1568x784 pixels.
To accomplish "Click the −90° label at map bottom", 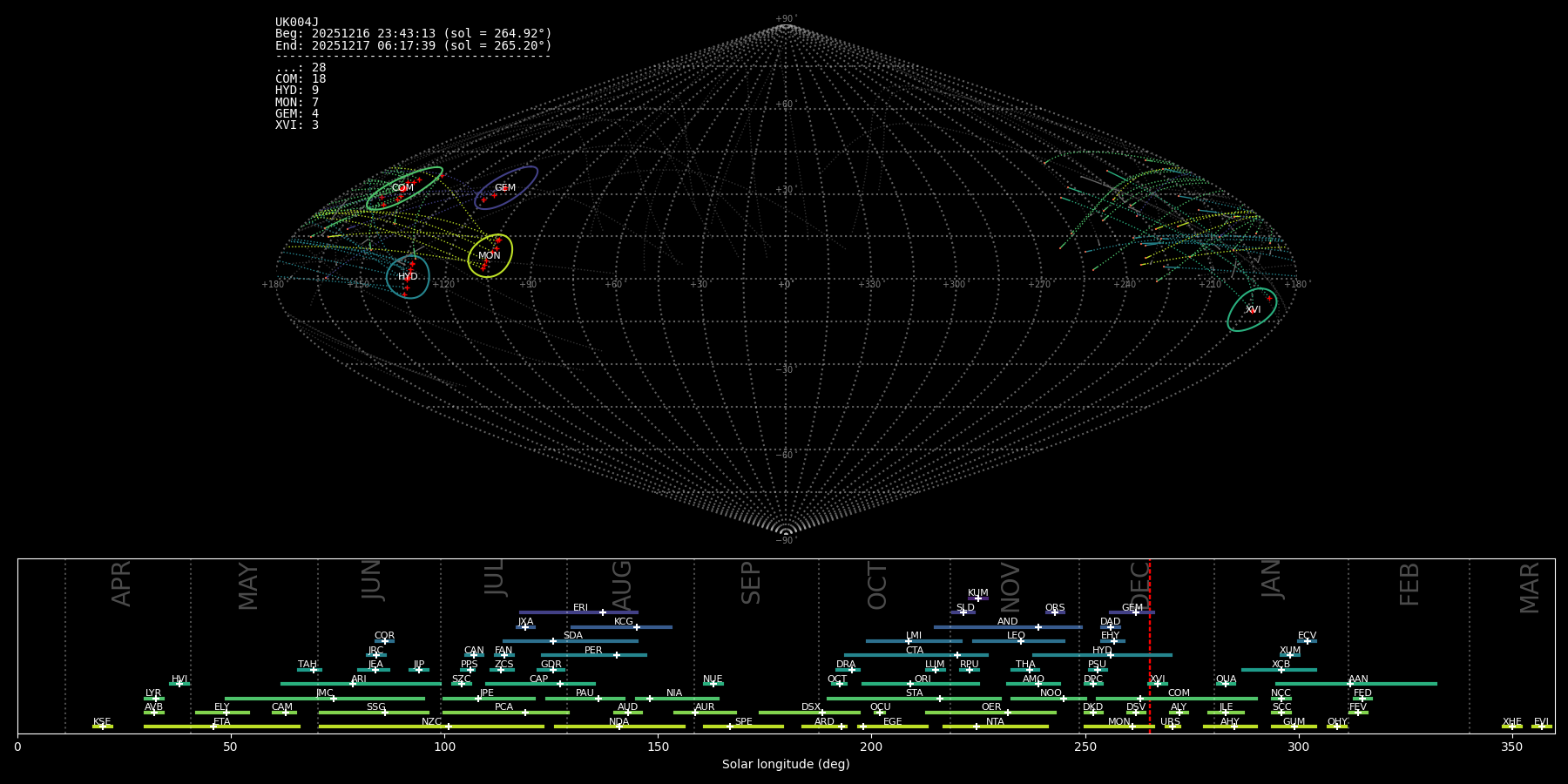I will (x=786, y=541).
